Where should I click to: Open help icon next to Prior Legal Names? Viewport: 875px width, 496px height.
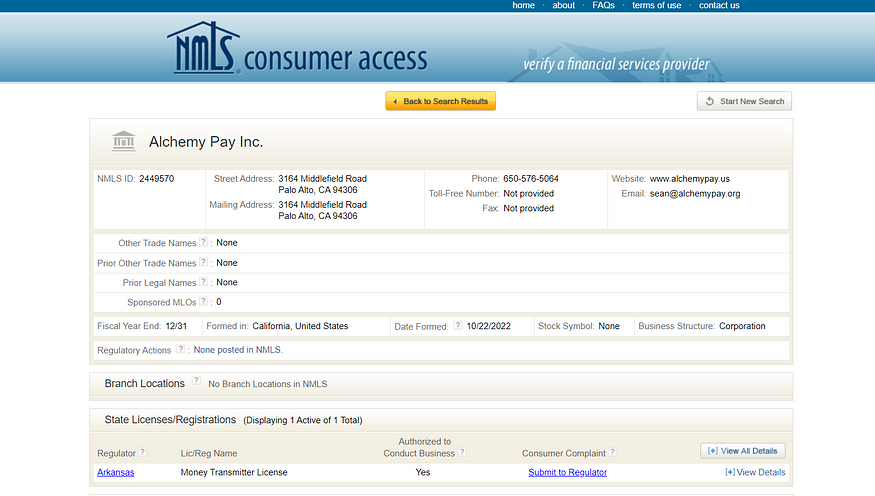pos(203,282)
